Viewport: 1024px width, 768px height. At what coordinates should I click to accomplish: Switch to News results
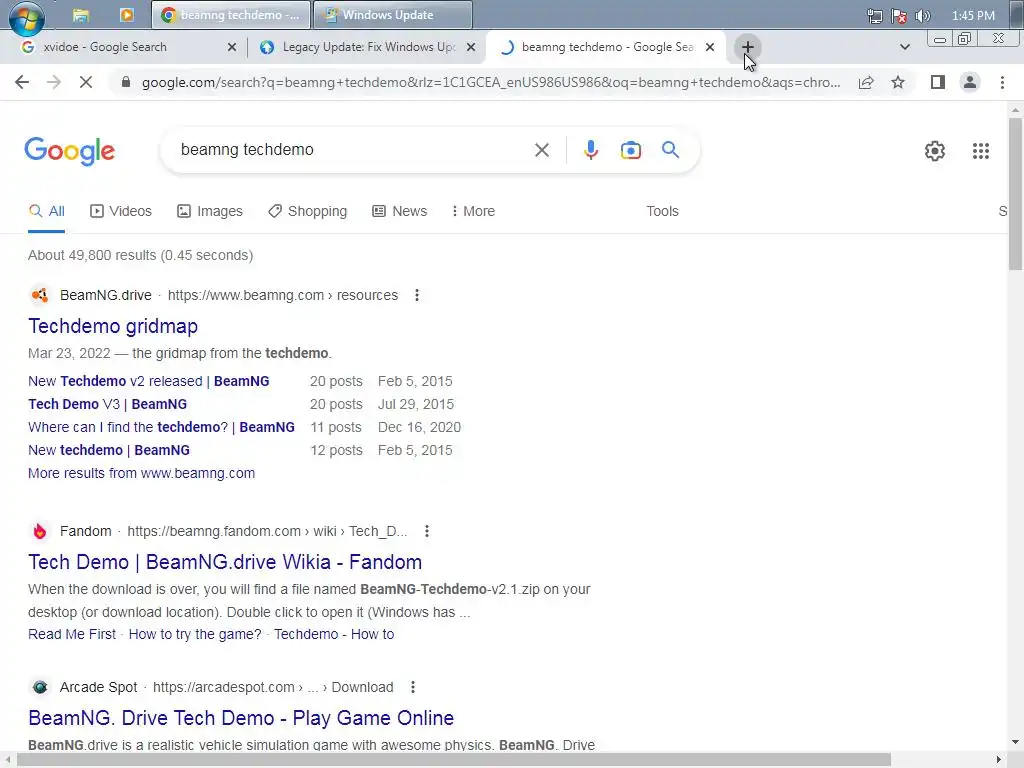399,211
